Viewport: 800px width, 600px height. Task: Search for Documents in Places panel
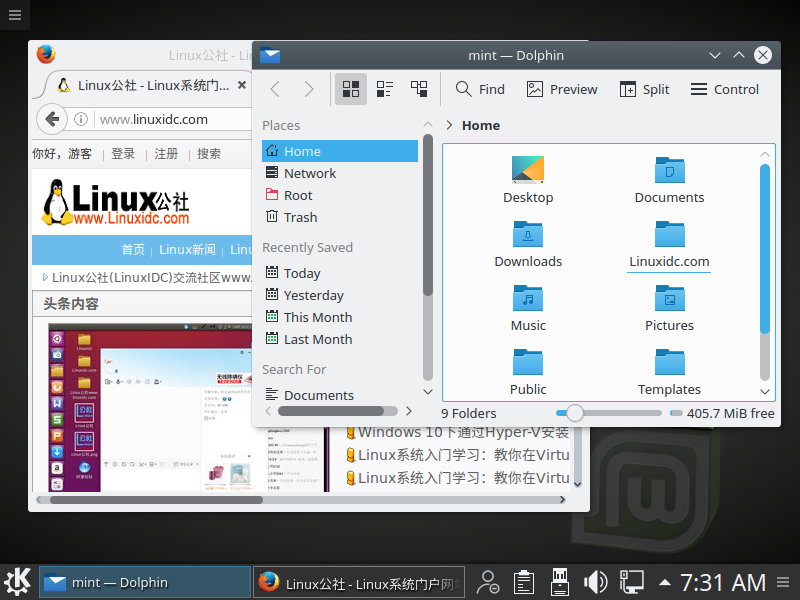tap(340, 395)
